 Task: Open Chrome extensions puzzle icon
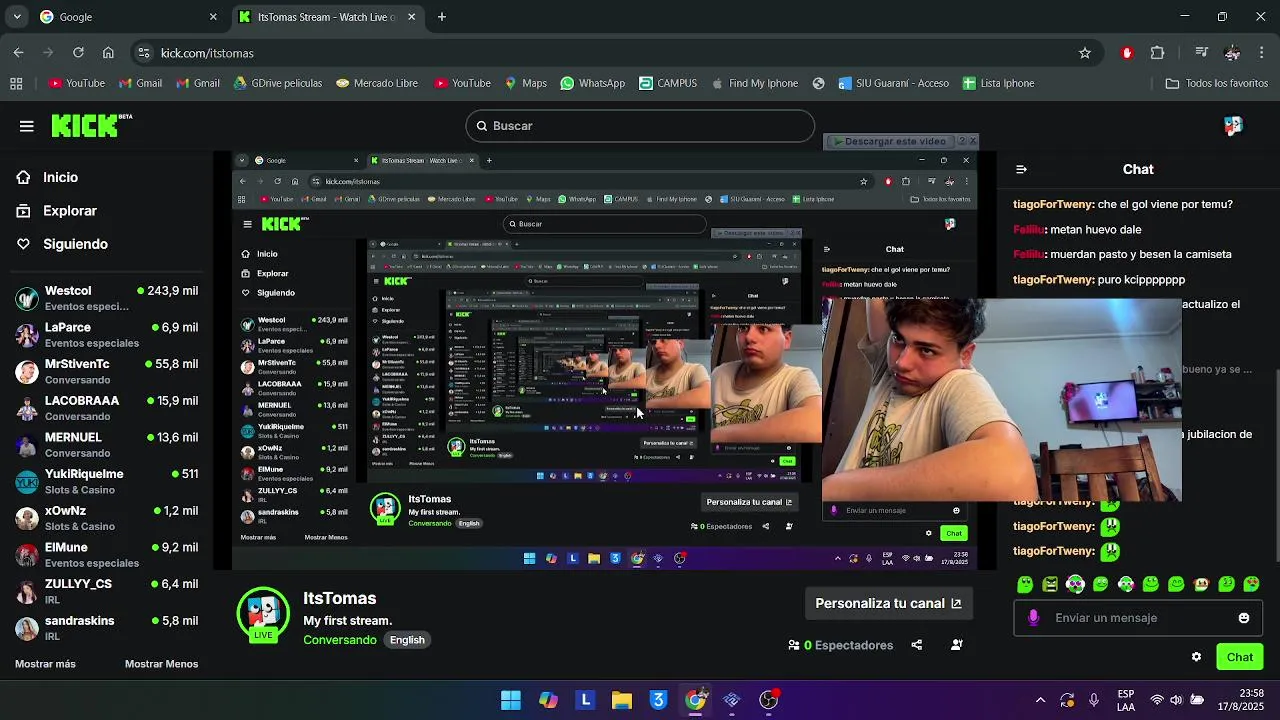[x=1158, y=53]
